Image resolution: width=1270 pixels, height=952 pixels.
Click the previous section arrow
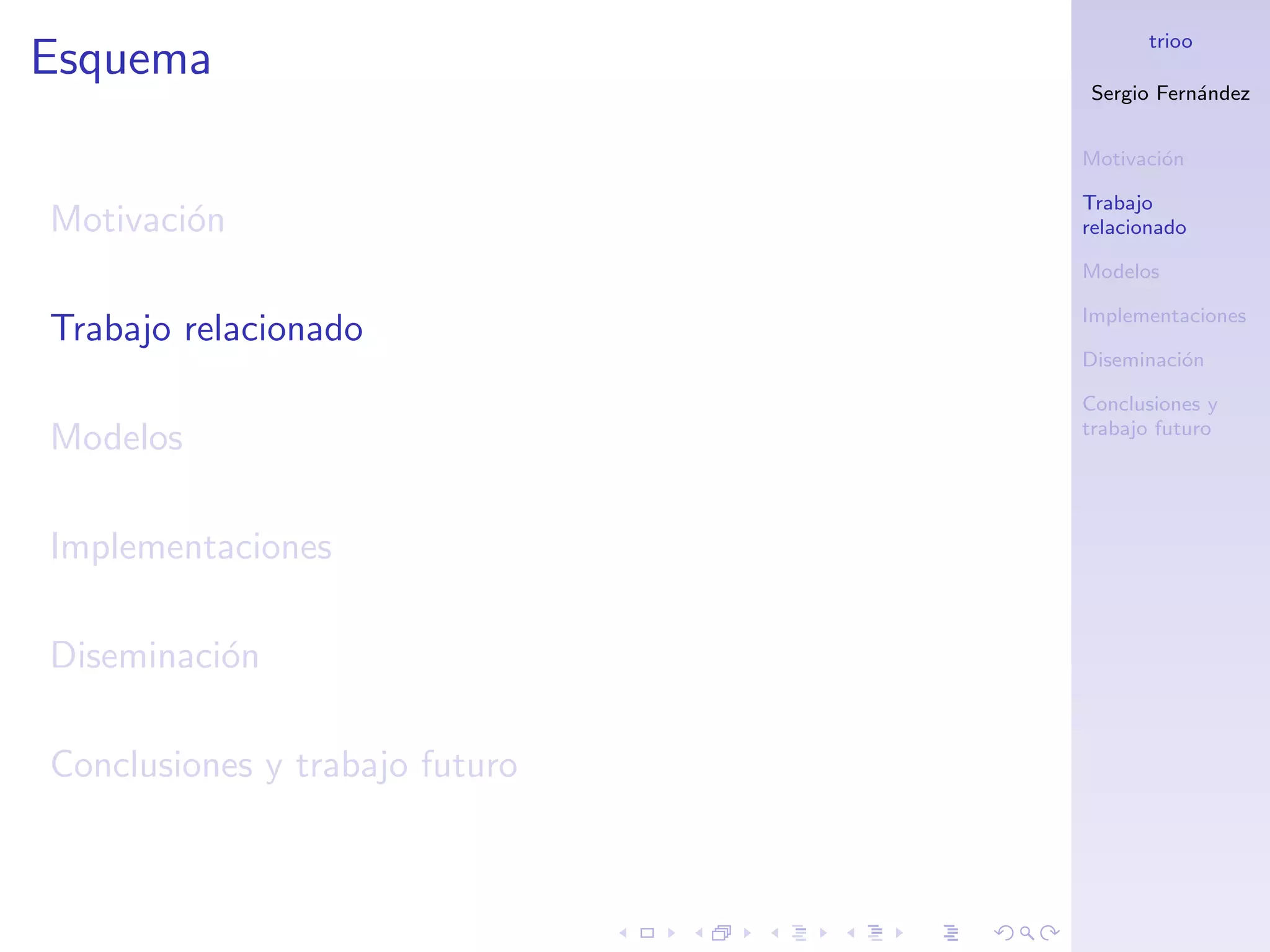(851, 933)
